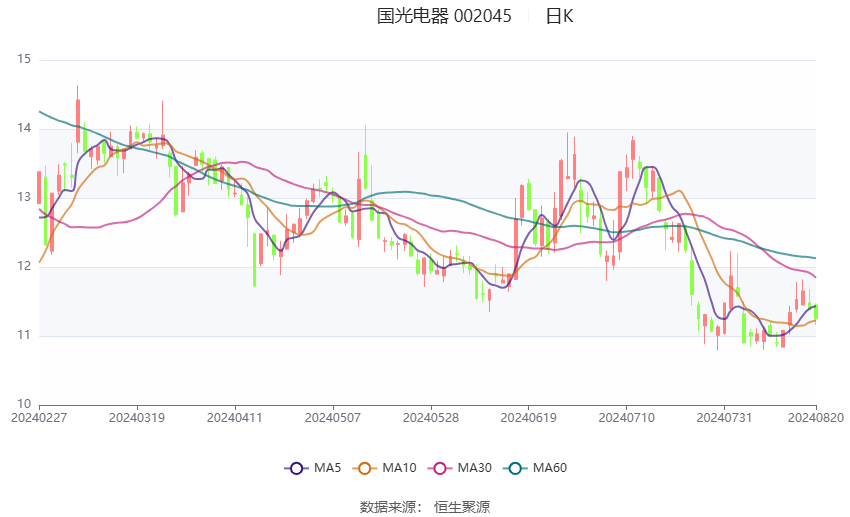
Task: Click the 14 price axis label
Action: (24, 128)
